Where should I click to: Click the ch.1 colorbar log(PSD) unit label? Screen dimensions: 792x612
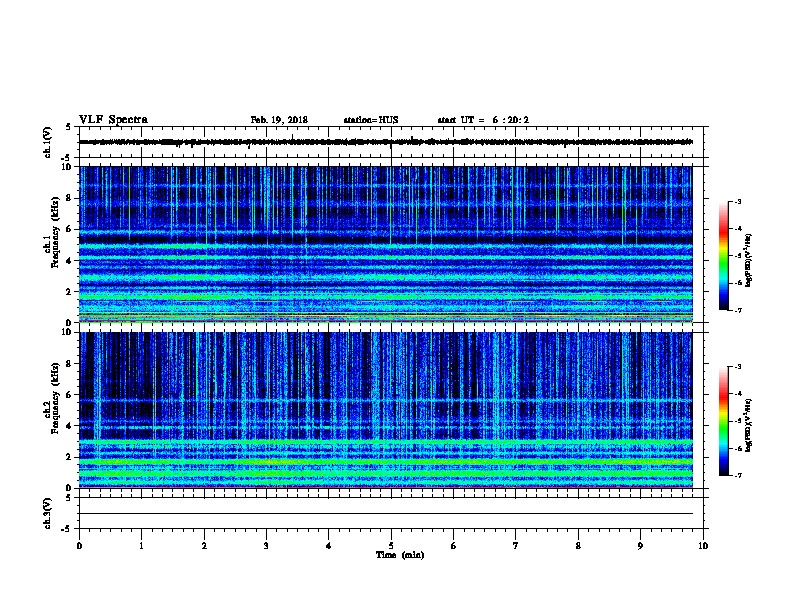tap(749, 261)
